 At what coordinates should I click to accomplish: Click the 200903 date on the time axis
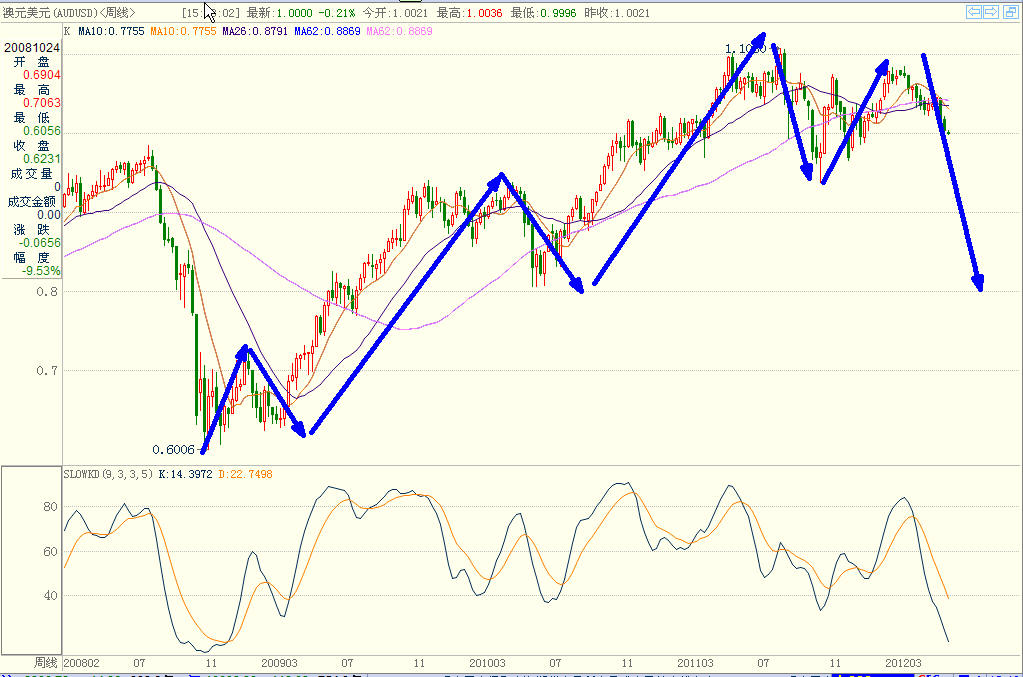pos(279,663)
